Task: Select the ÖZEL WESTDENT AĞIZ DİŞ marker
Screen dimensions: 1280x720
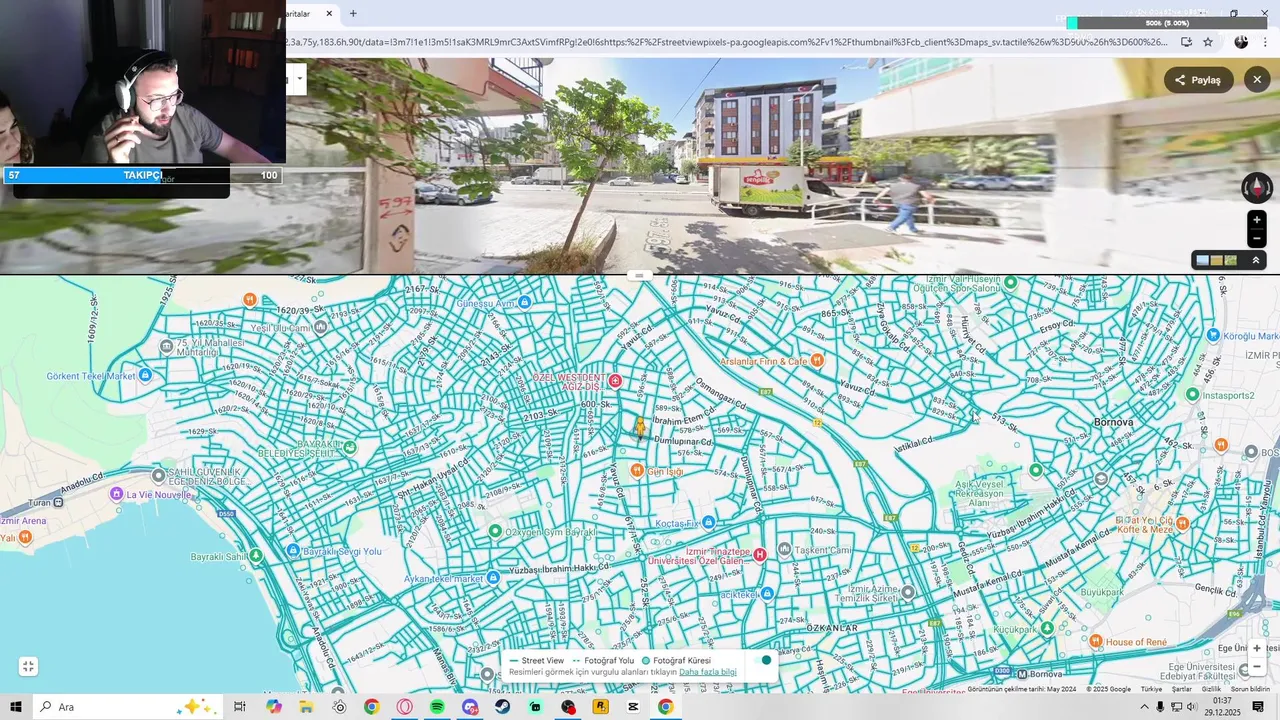Action: click(615, 381)
